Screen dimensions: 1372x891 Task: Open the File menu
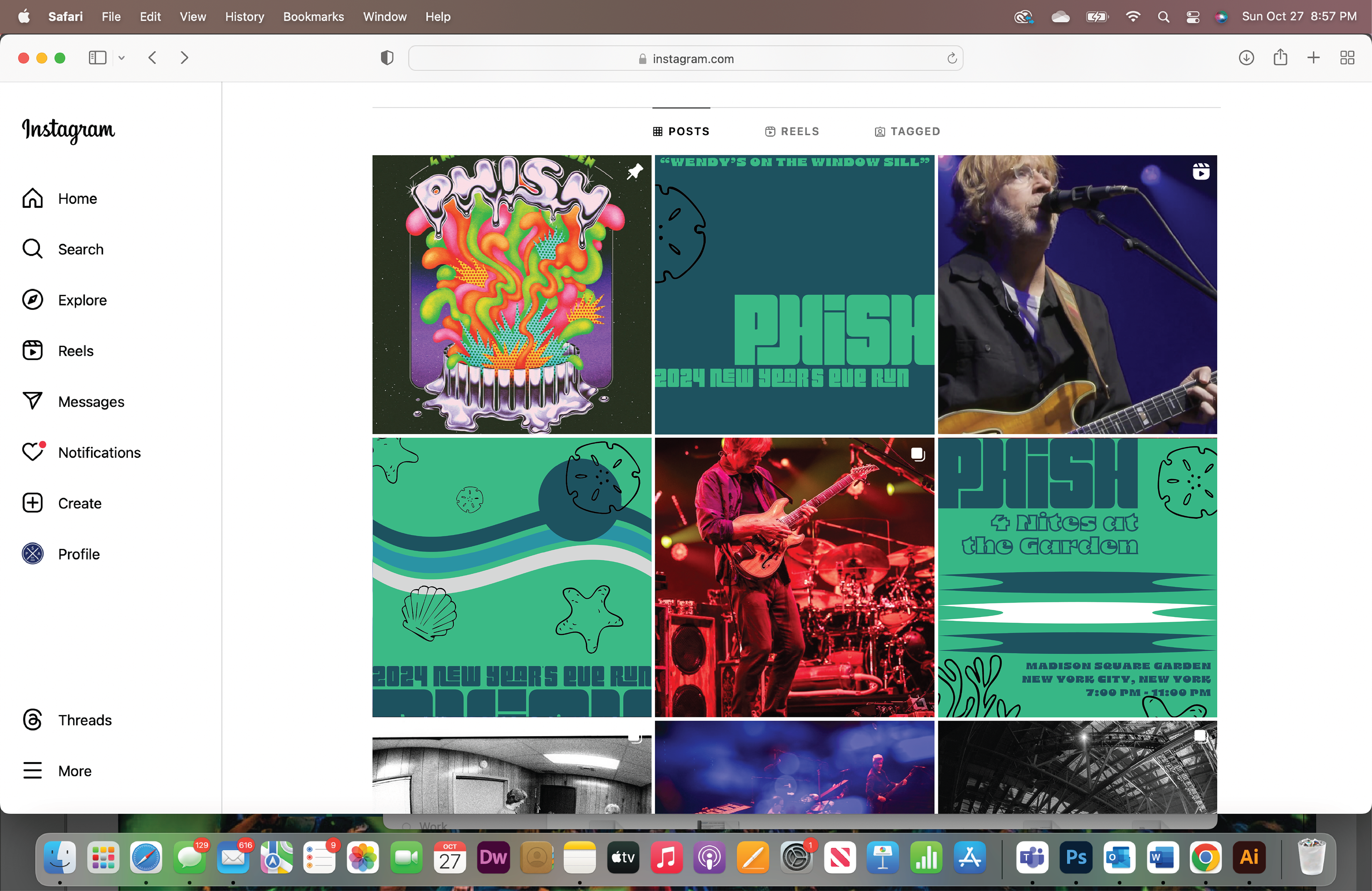click(x=111, y=17)
